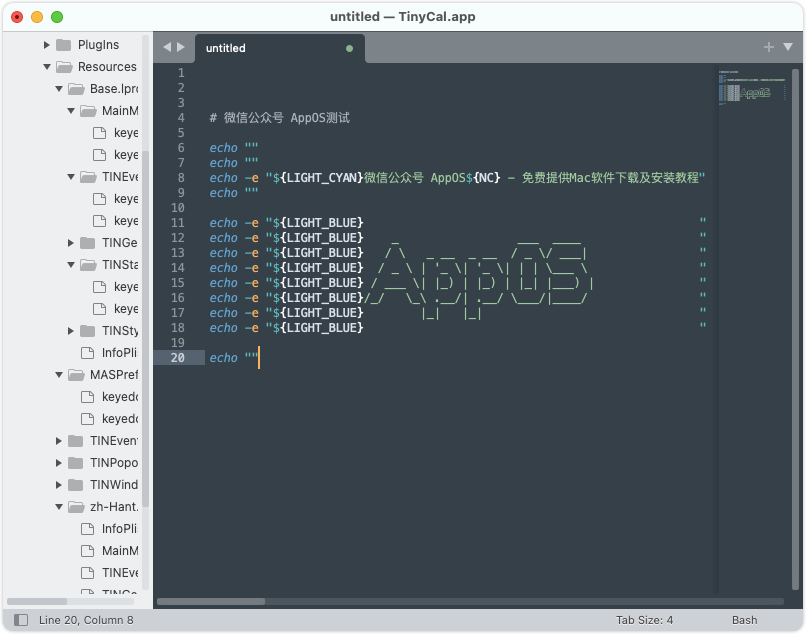Click the back tab navigation arrow

[167, 47]
